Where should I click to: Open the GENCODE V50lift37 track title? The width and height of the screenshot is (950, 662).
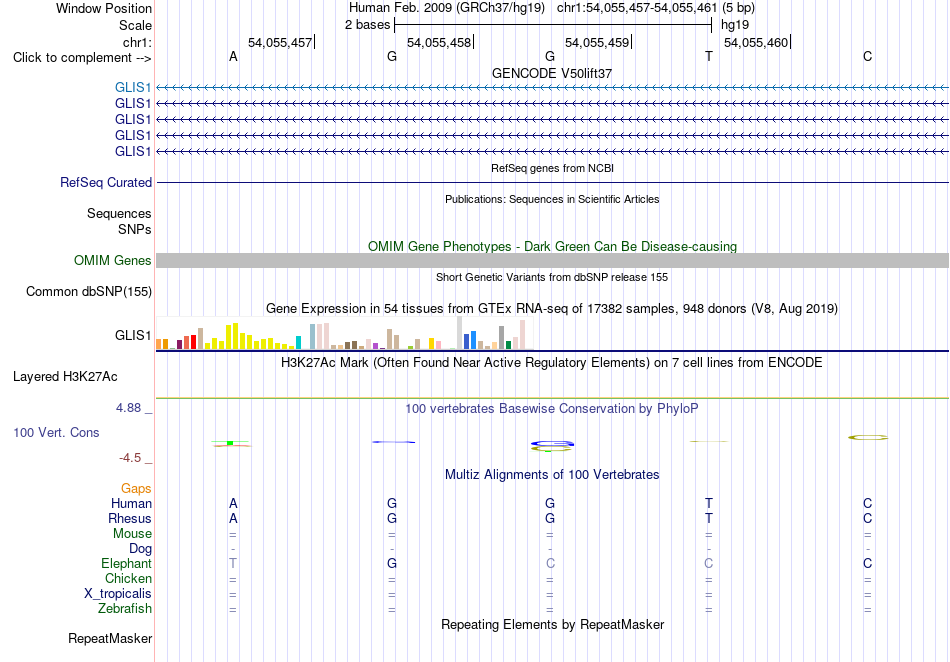(552, 73)
